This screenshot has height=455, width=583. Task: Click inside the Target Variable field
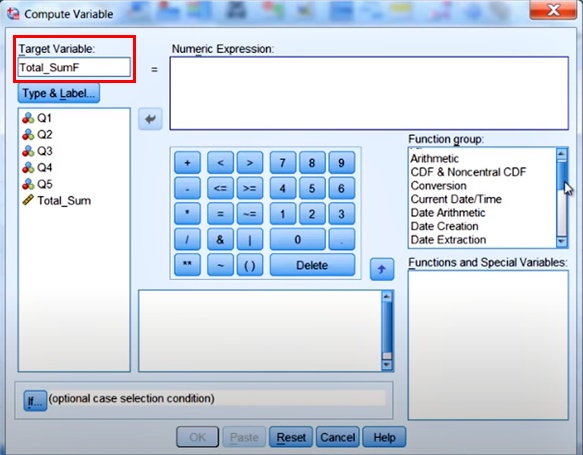74,67
